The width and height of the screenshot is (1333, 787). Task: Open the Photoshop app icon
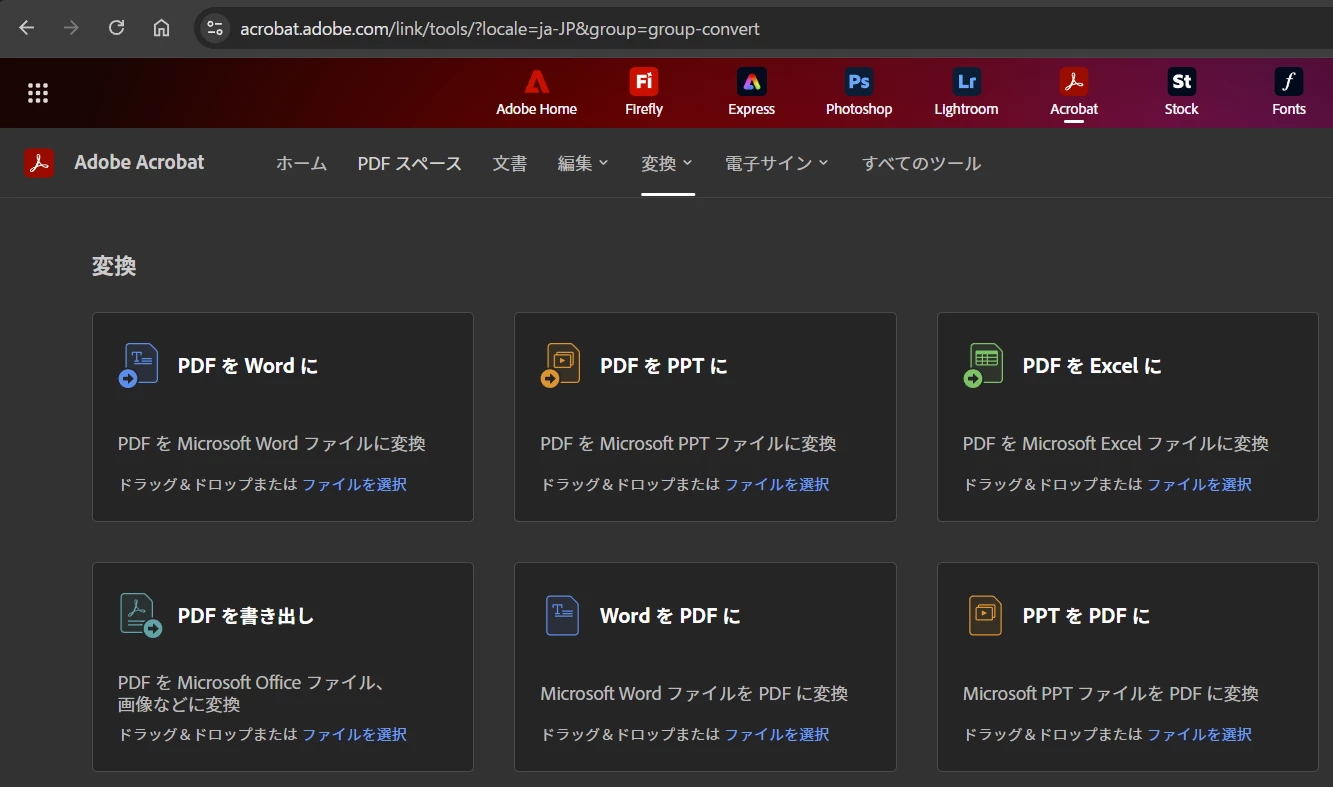tap(859, 82)
